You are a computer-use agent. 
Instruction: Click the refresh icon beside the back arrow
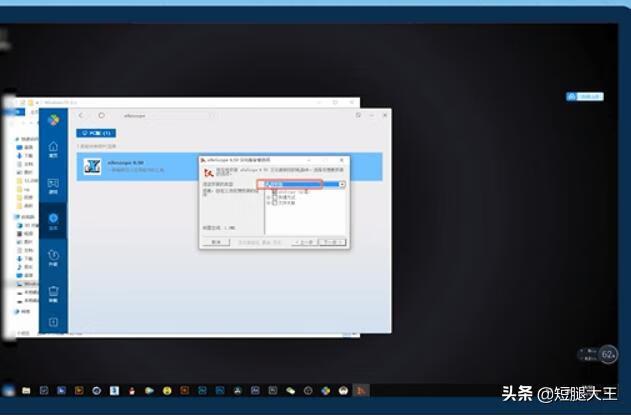pyautogui.click(x=101, y=115)
